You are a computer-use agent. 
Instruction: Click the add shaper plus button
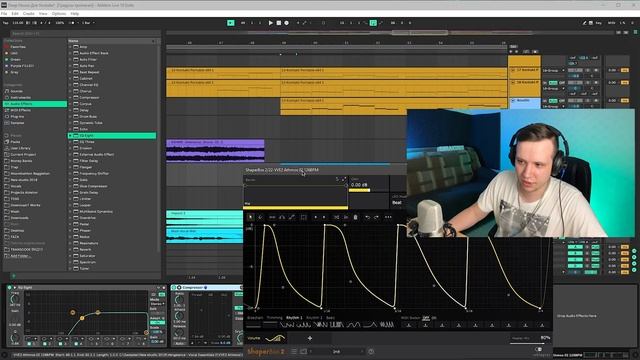point(310,338)
